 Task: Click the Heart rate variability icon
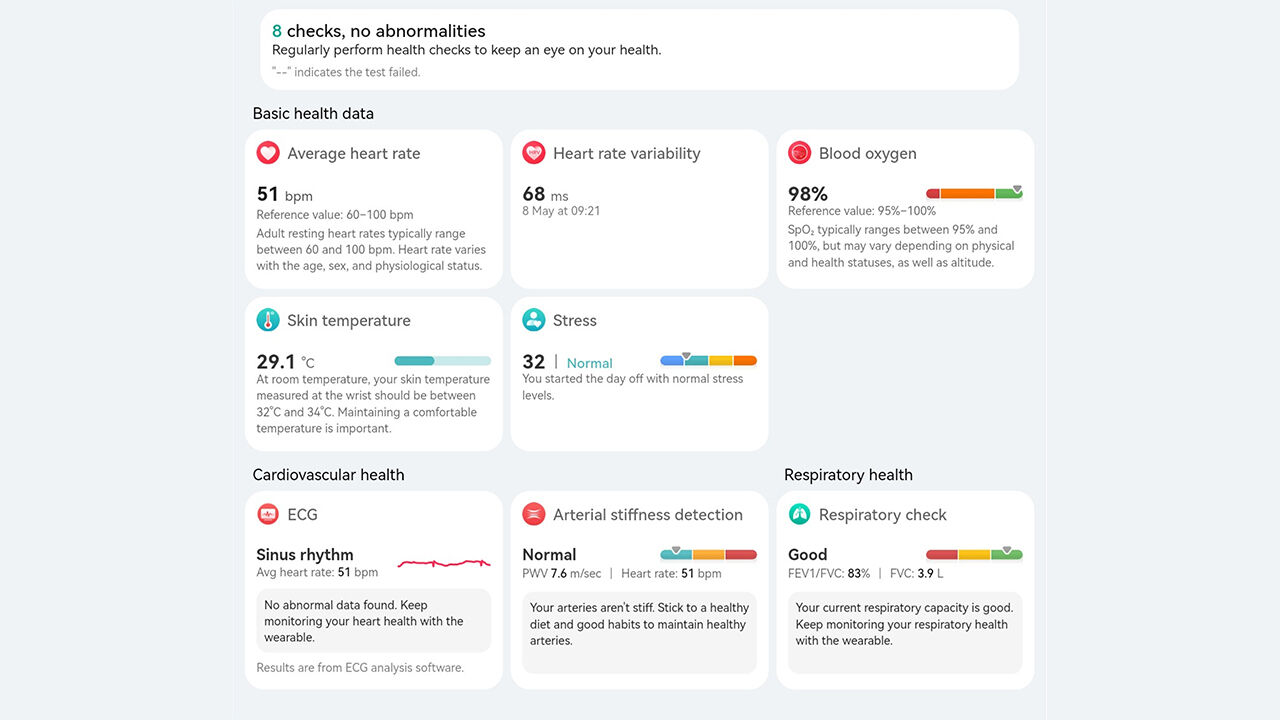(534, 153)
